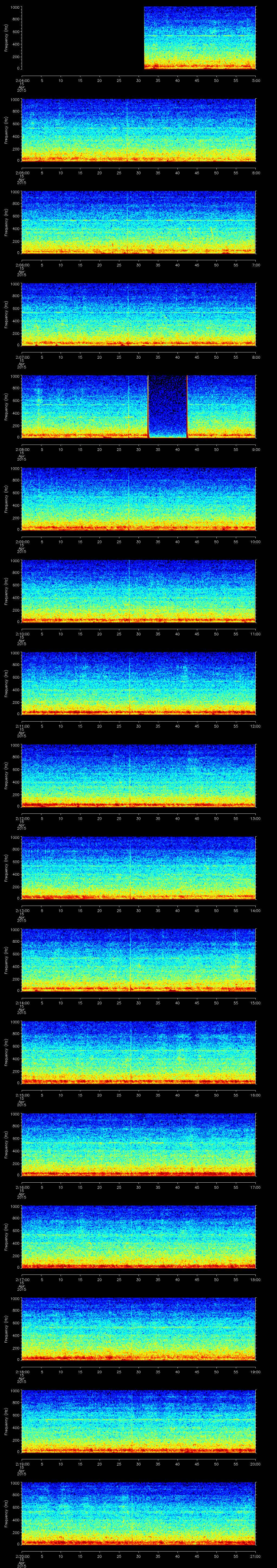Click the 2:10:00 start time label

pyautogui.click(x=22, y=634)
